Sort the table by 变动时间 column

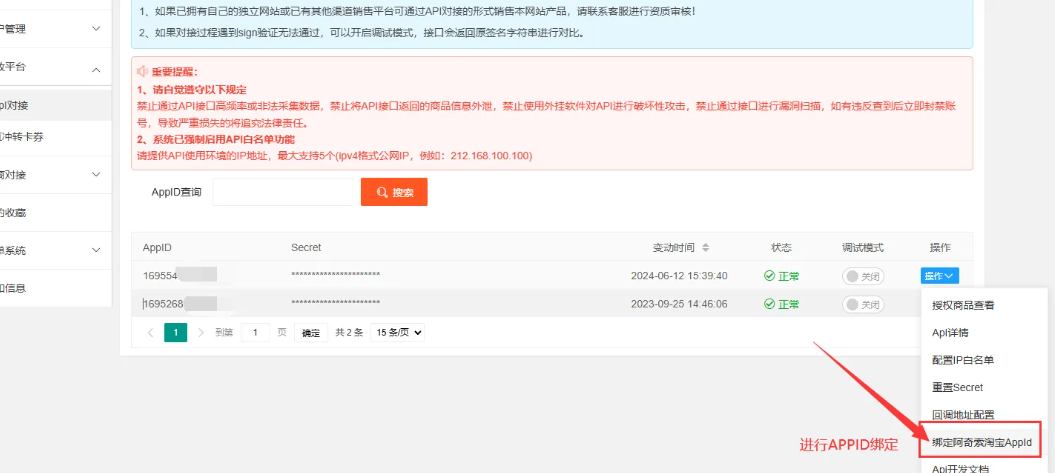pos(705,247)
